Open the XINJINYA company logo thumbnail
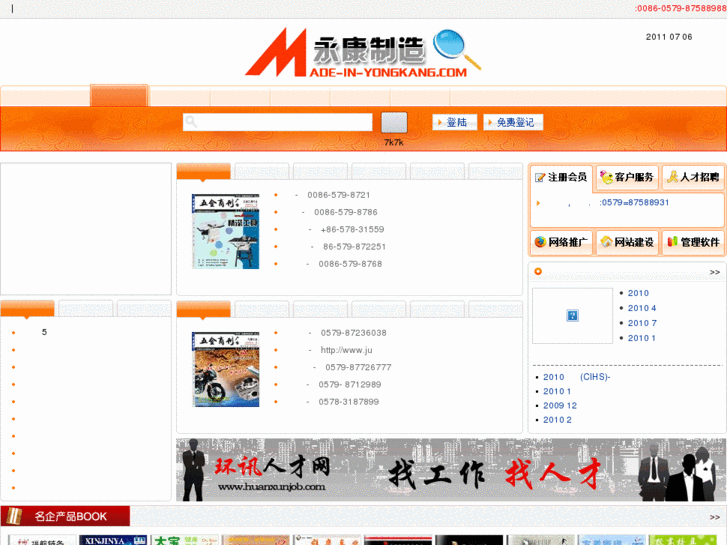This screenshot has height=545, width=727. [x=113, y=540]
